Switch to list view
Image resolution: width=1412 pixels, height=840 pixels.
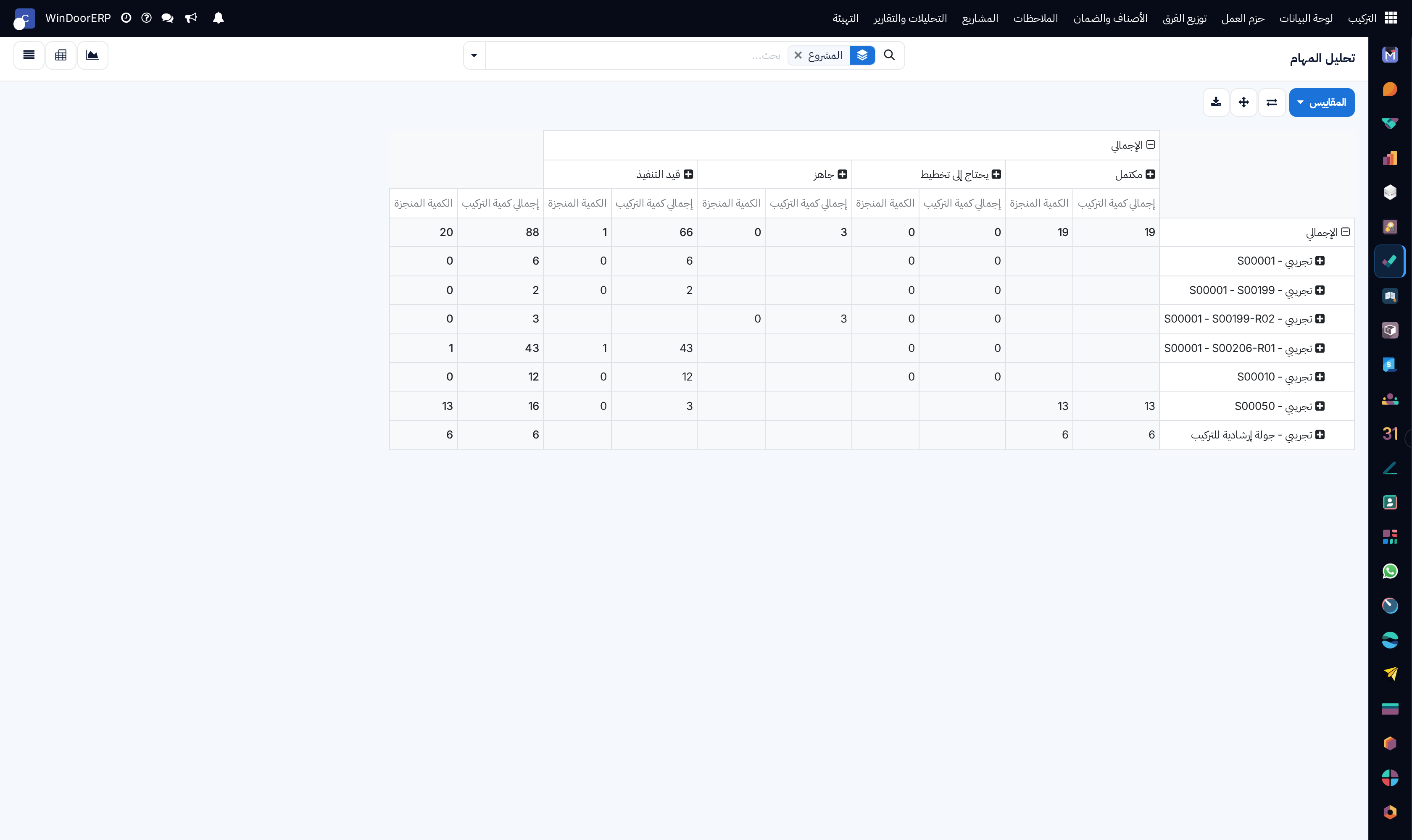(29, 55)
